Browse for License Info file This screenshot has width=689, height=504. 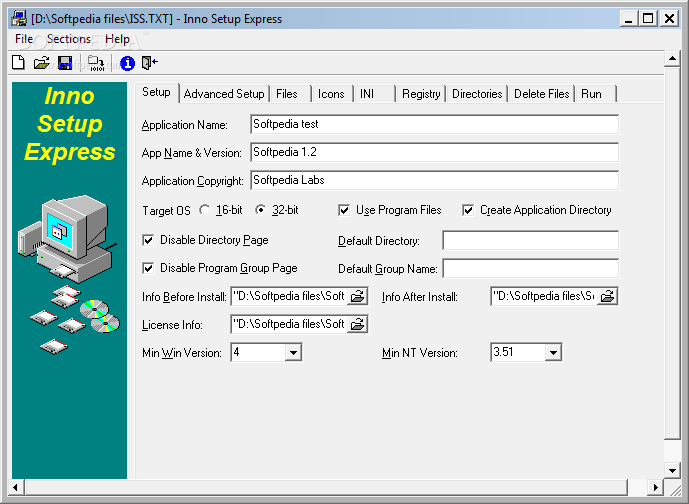[x=358, y=324]
